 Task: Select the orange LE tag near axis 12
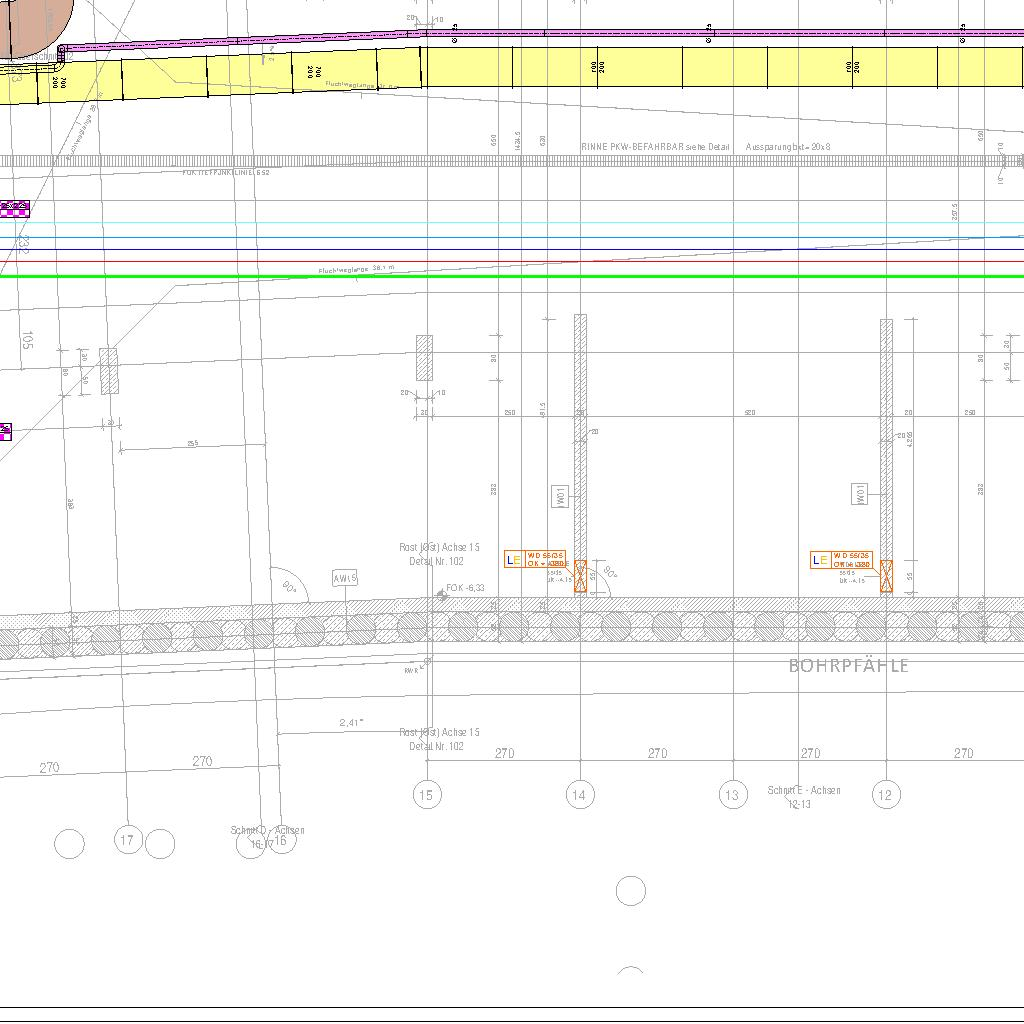819,560
